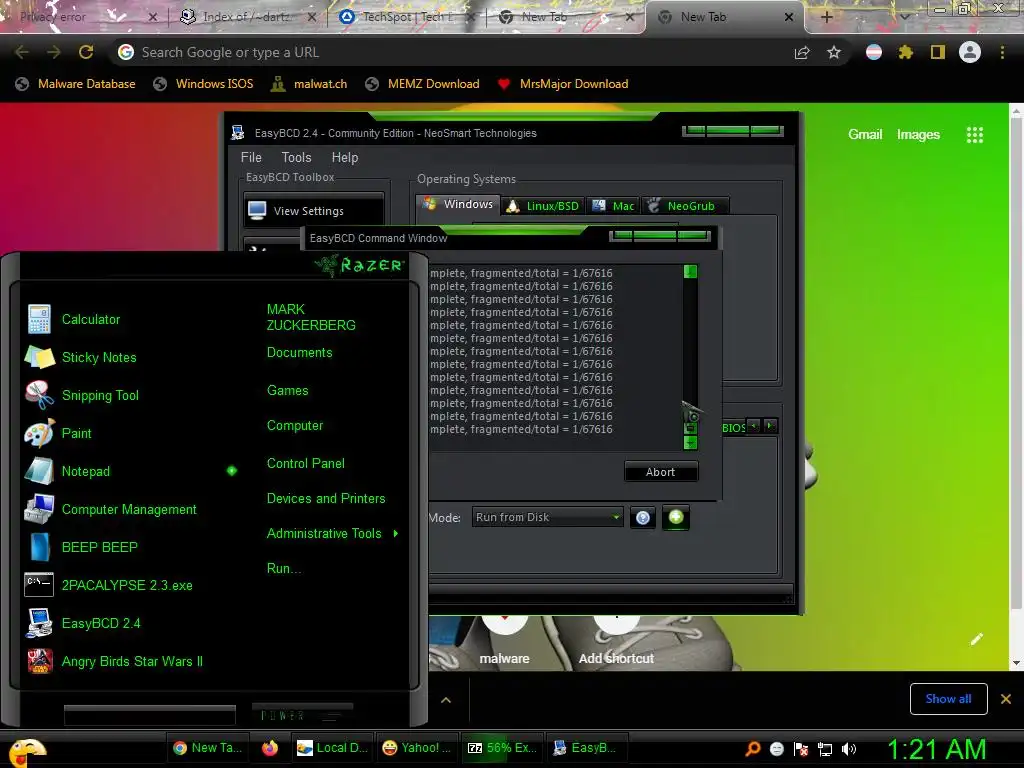Click the customize page pencil icon
Image resolution: width=1024 pixels, height=768 pixels.
[976, 639]
